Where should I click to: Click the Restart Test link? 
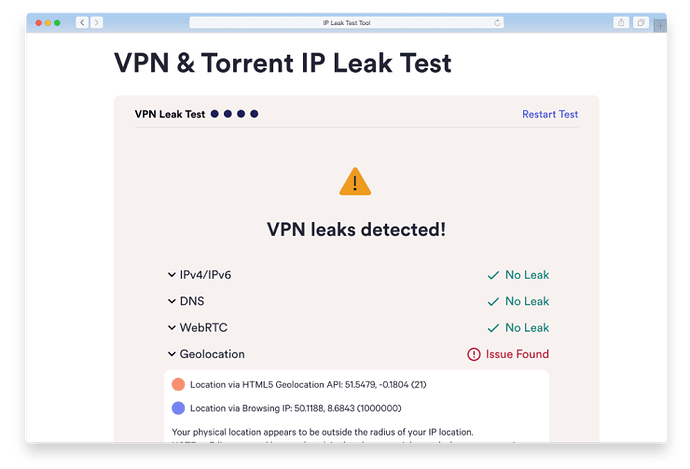[x=550, y=114]
